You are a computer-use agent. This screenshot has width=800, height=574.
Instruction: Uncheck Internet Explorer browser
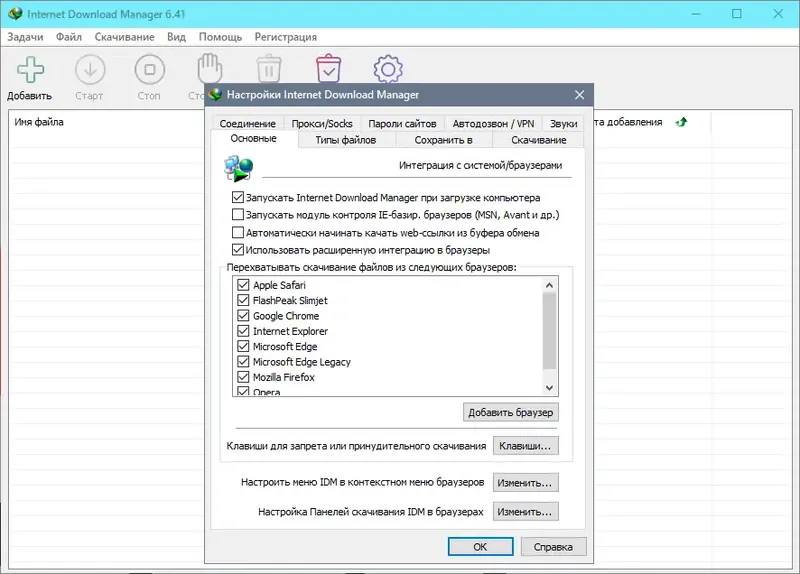[243, 331]
